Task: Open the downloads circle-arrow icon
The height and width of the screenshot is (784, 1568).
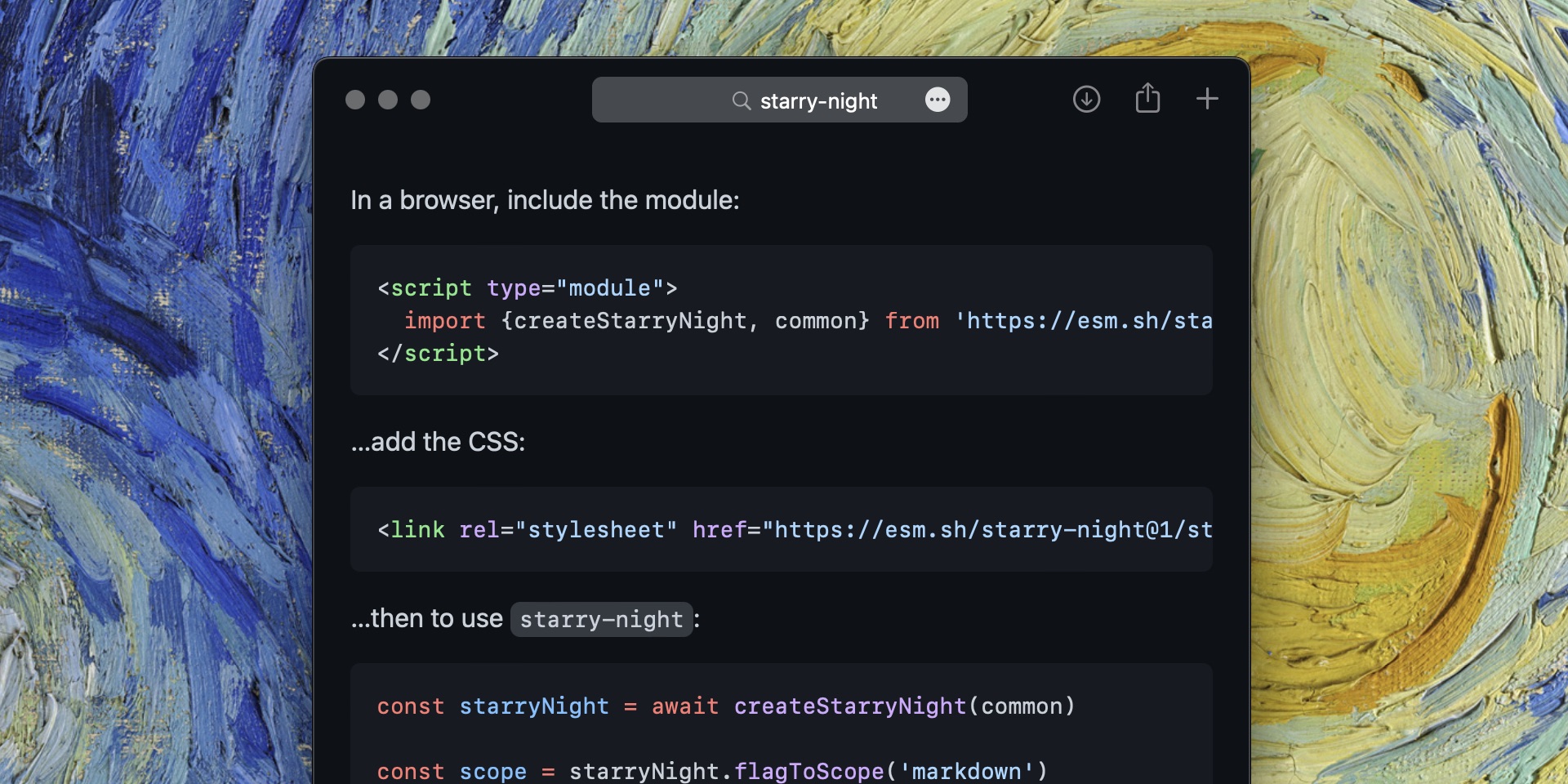Action: click(x=1086, y=100)
